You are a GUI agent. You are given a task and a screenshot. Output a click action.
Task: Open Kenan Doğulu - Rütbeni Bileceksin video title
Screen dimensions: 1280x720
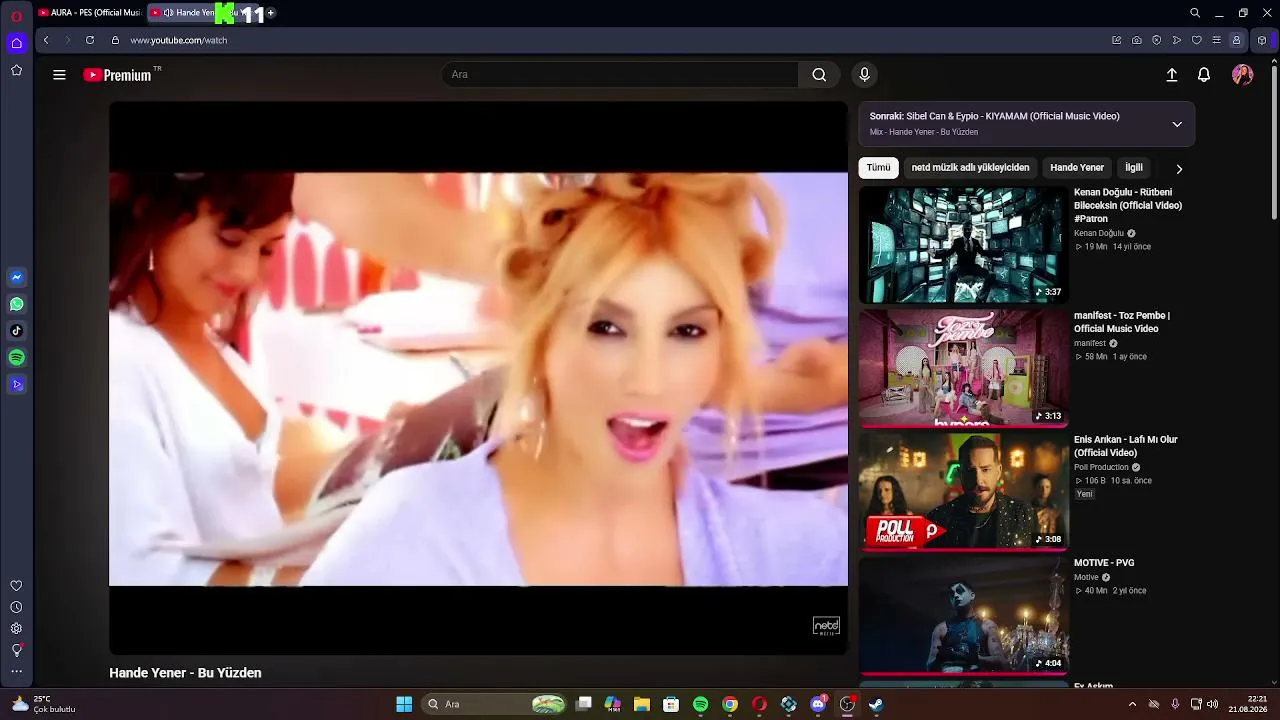[1128, 205]
